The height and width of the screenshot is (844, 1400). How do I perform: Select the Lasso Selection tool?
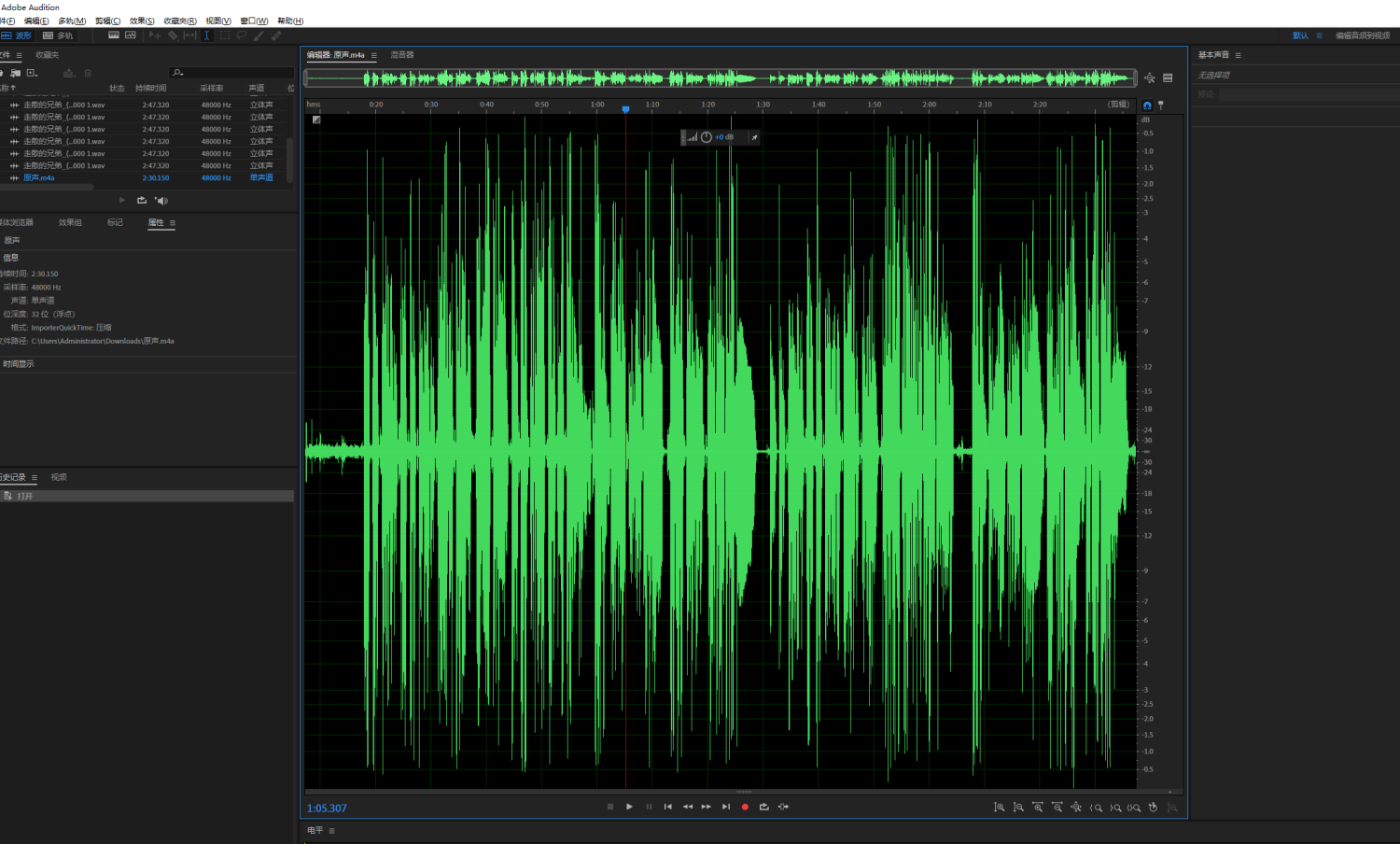coord(242,35)
